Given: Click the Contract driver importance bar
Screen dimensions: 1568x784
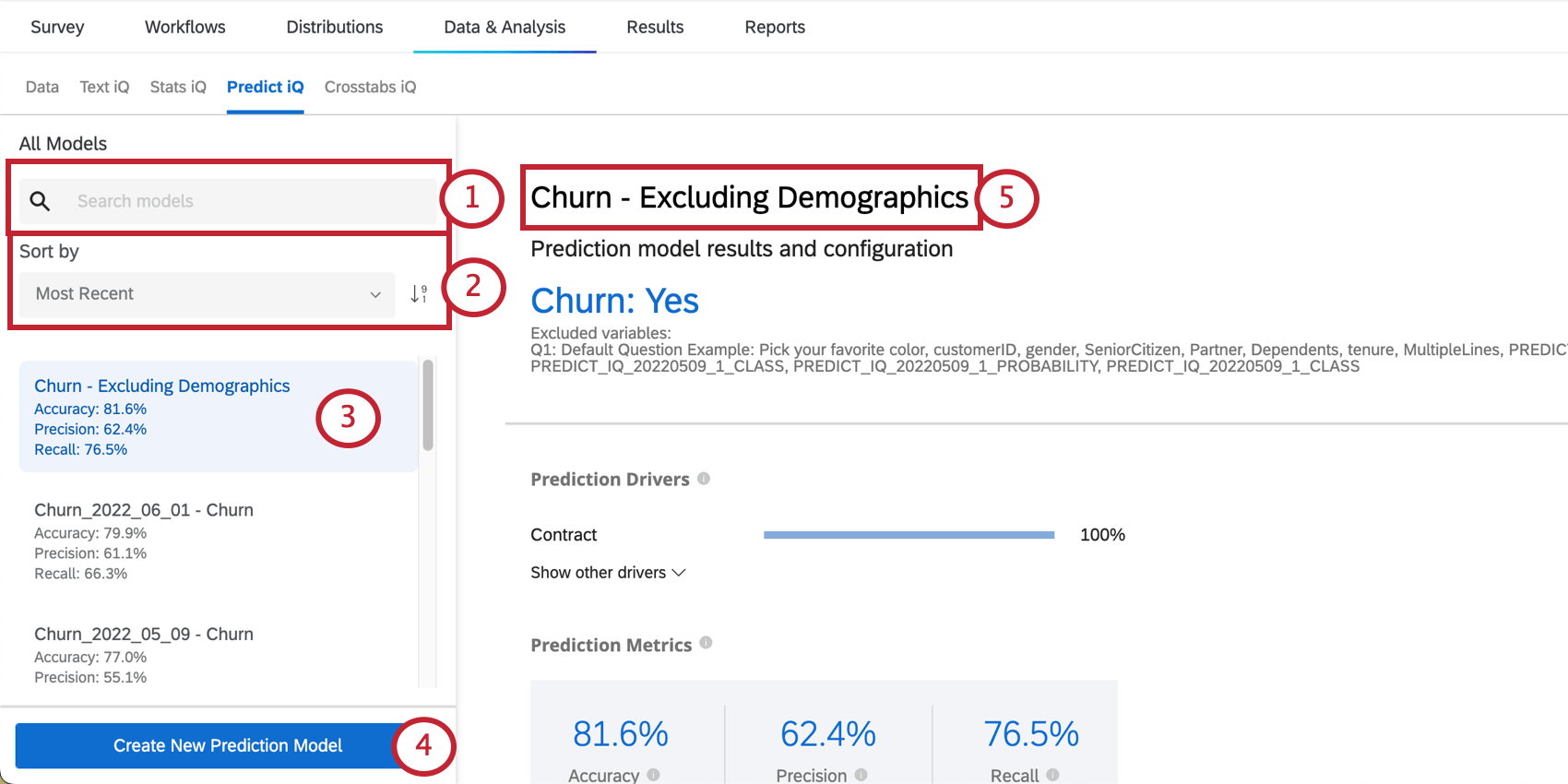Looking at the screenshot, I should [909, 535].
